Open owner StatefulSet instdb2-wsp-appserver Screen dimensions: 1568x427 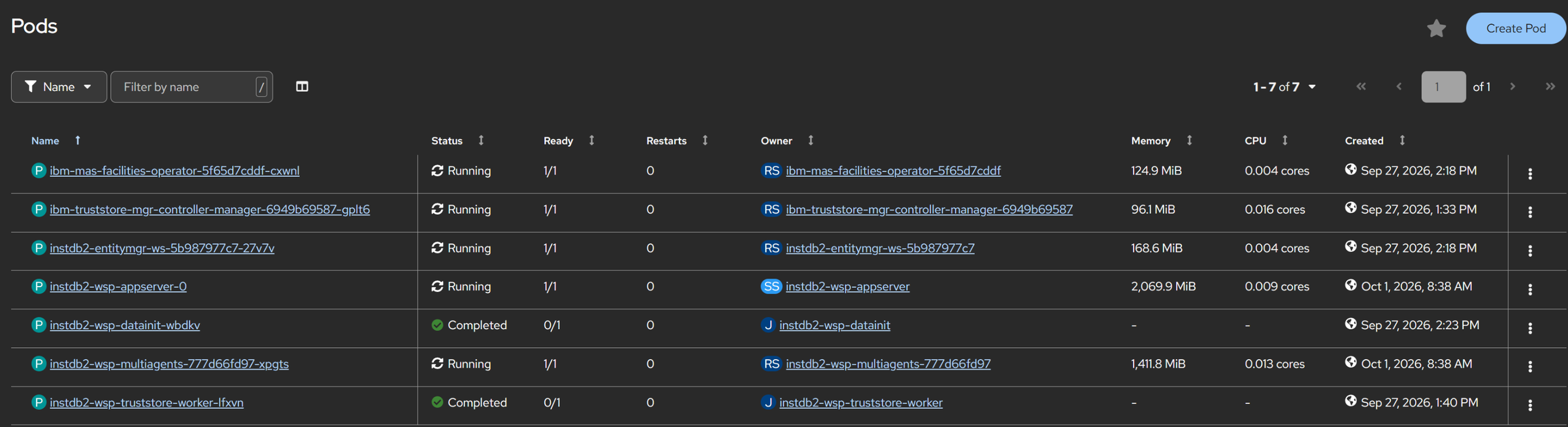847,286
